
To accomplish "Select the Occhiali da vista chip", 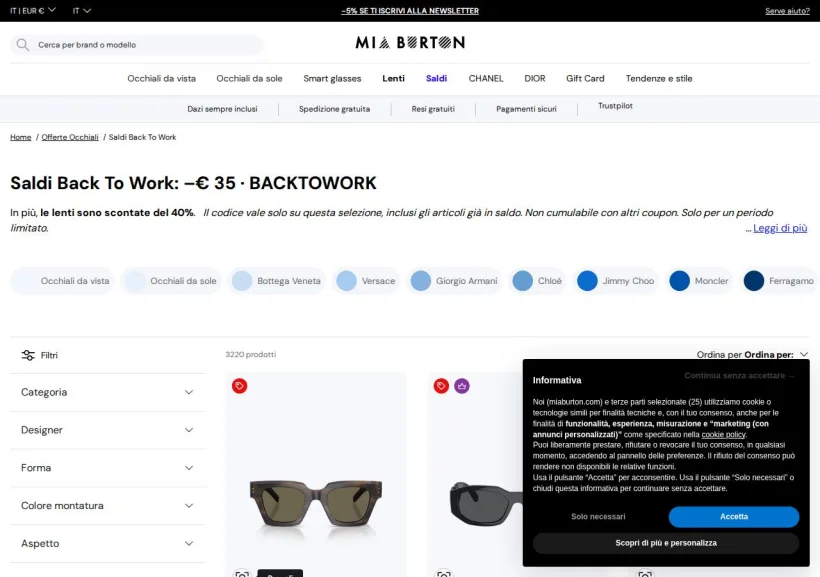I will [62, 281].
